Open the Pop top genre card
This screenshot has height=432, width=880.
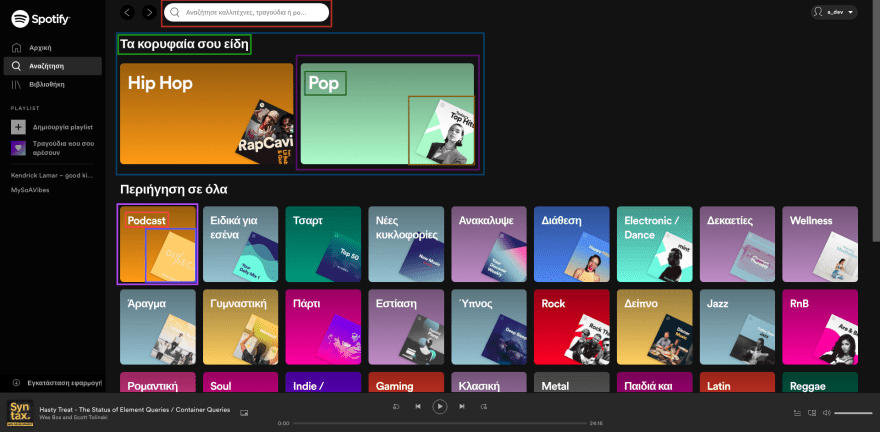[x=387, y=114]
